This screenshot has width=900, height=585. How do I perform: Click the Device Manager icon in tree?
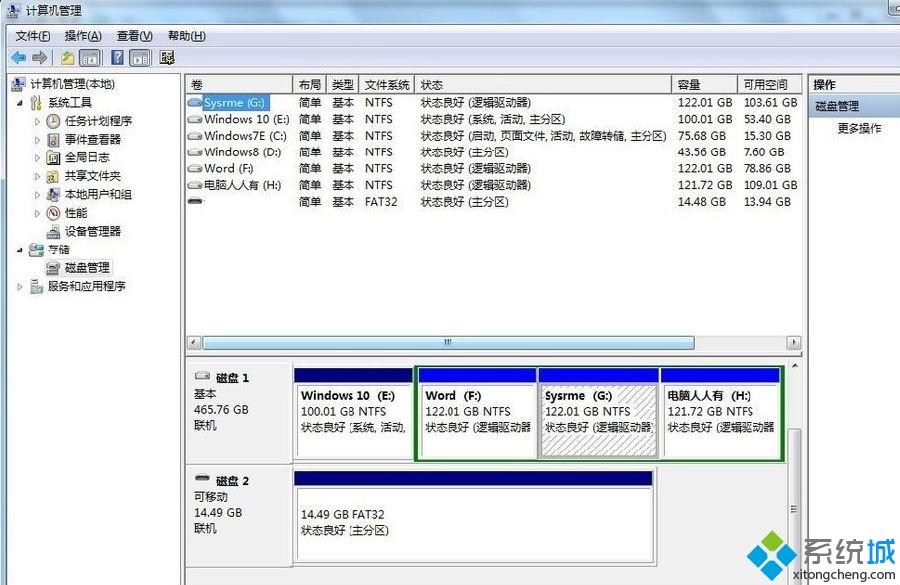[53, 231]
